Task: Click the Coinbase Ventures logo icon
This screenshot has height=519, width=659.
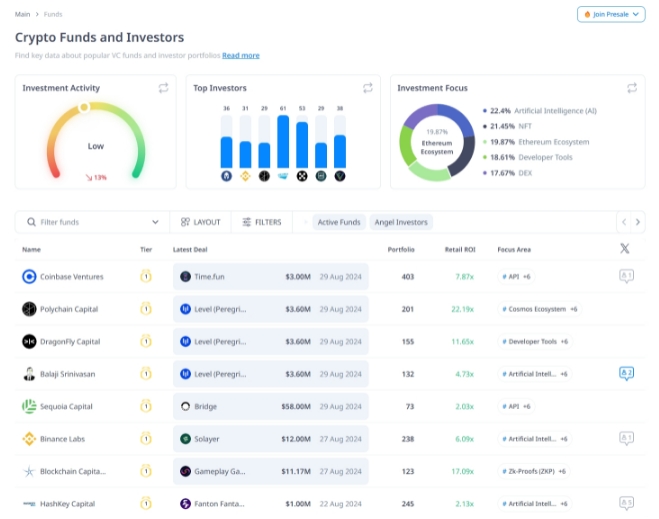Action: [29, 277]
